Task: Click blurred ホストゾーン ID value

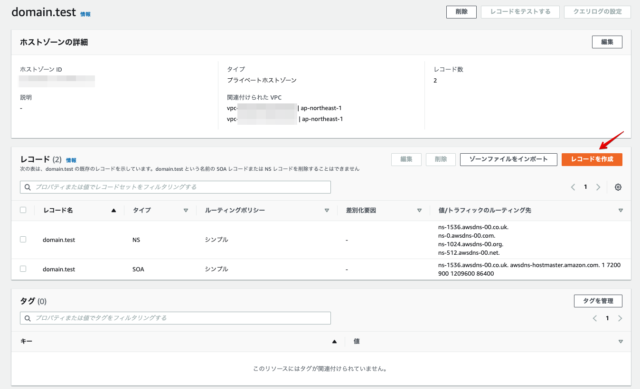Action: (x=57, y=81)
